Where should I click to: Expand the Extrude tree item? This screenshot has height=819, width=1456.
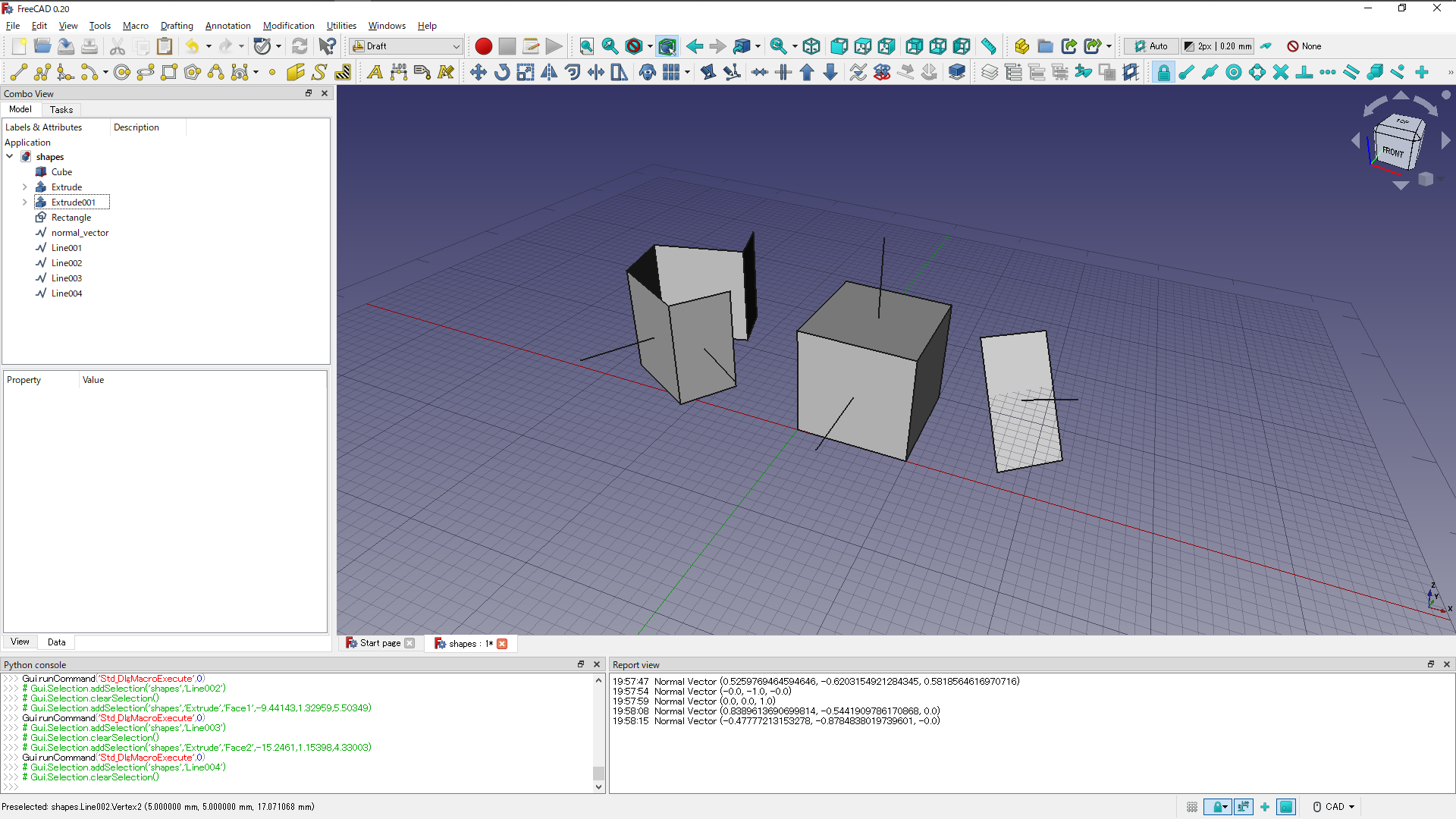pos(24,187)
